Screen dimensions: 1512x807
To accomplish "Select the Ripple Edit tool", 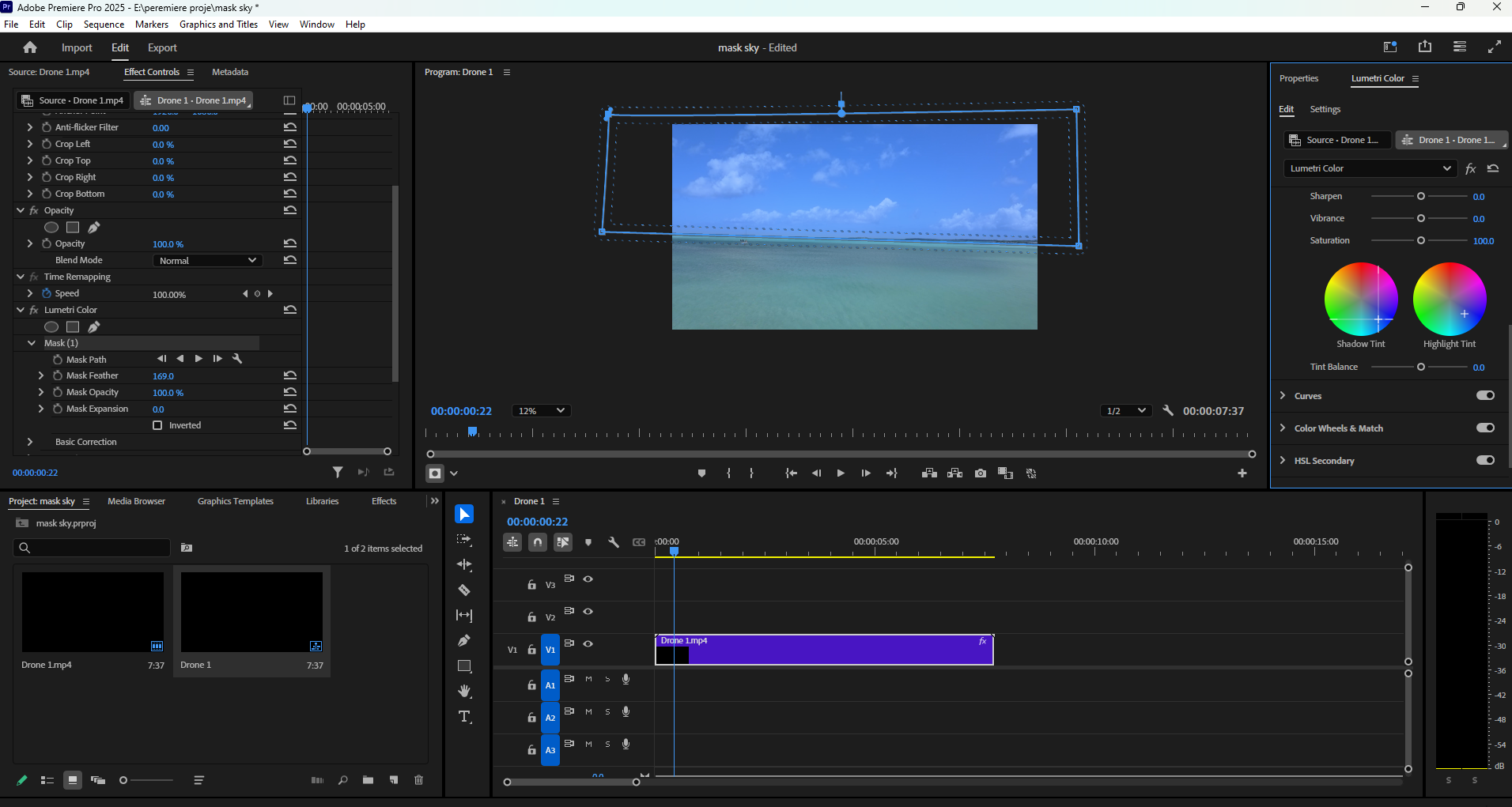I will [464, 565].
